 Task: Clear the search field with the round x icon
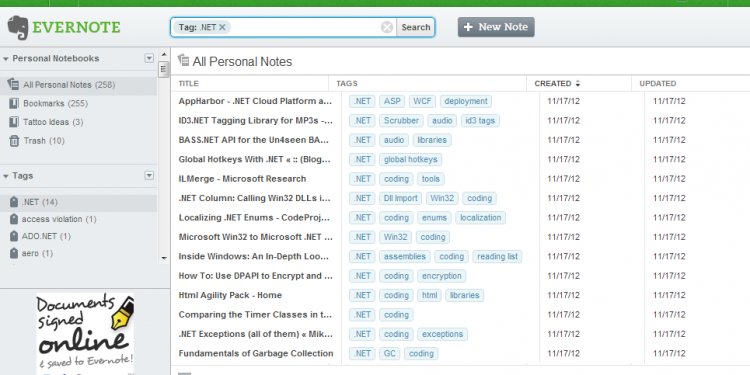tap(387, 27)
